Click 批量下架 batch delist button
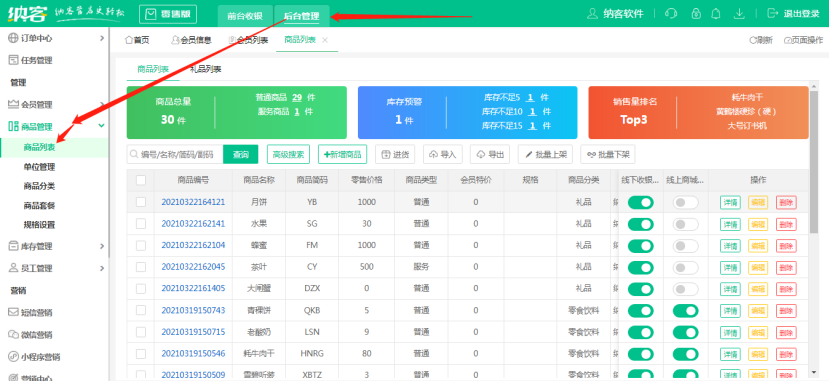Screen dimensions: 829x381 [x=607, y=154]
